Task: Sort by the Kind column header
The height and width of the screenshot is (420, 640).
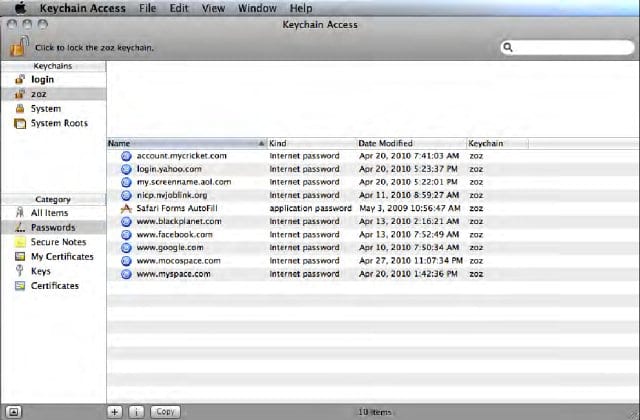Action: (312, 143)
